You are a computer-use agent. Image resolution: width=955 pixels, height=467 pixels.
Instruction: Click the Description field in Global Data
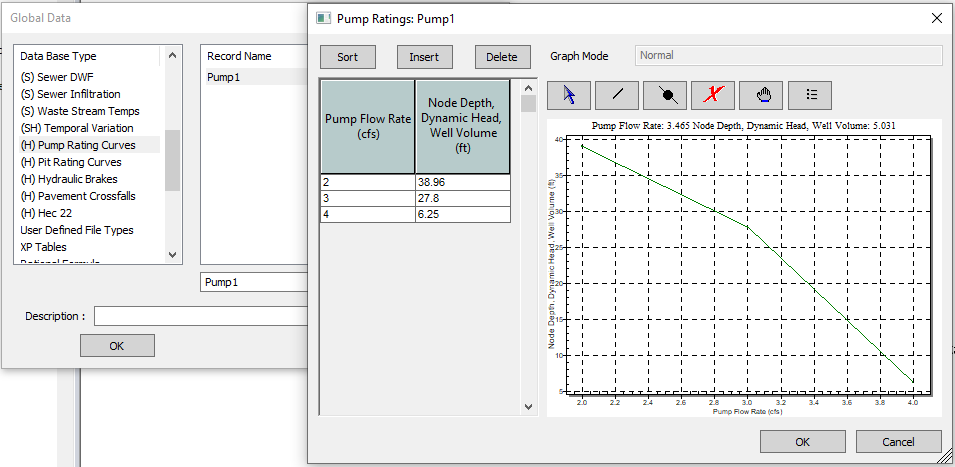(x=201, y=316)
